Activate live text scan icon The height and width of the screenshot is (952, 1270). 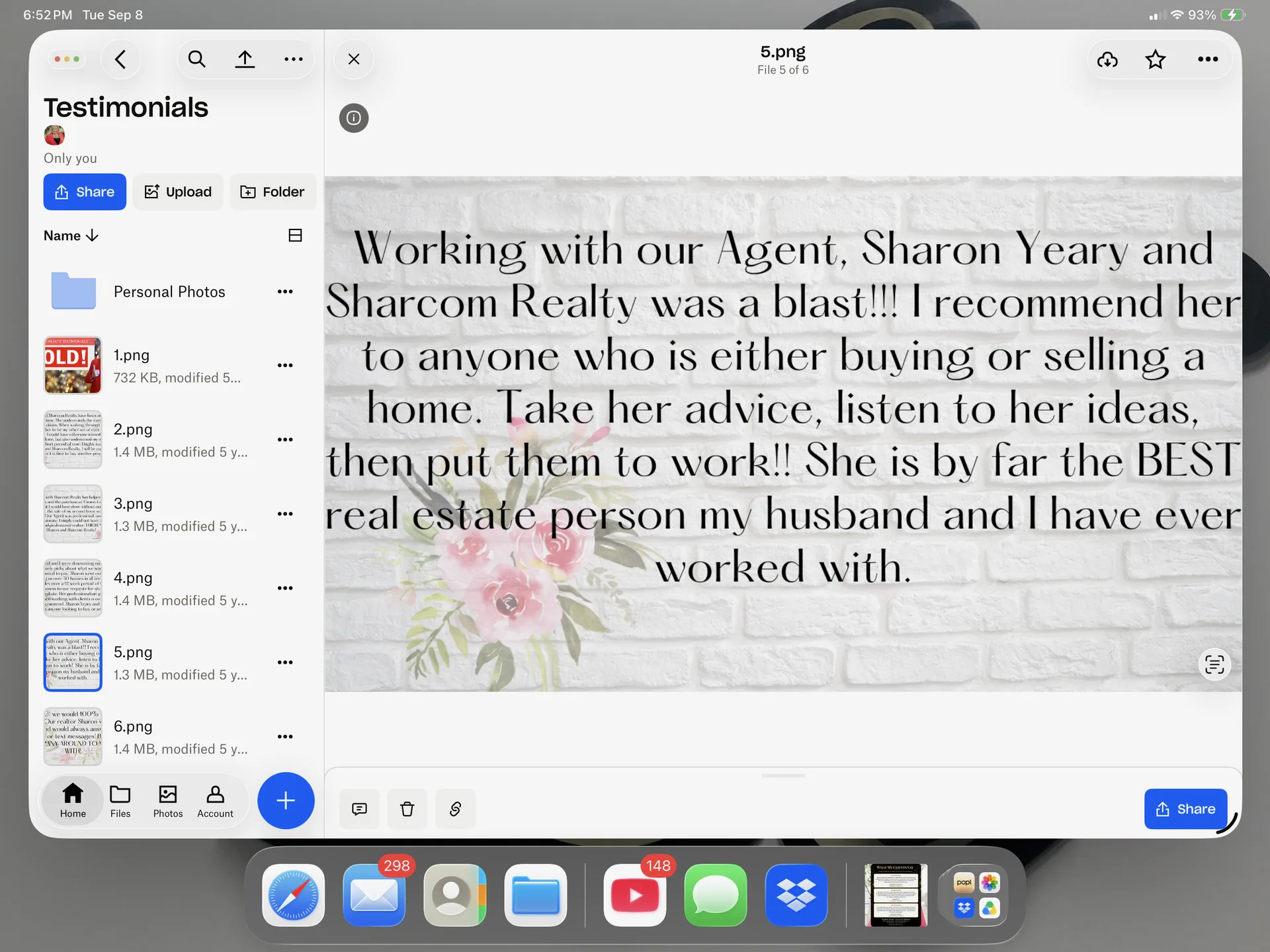tap(1214, 664)
